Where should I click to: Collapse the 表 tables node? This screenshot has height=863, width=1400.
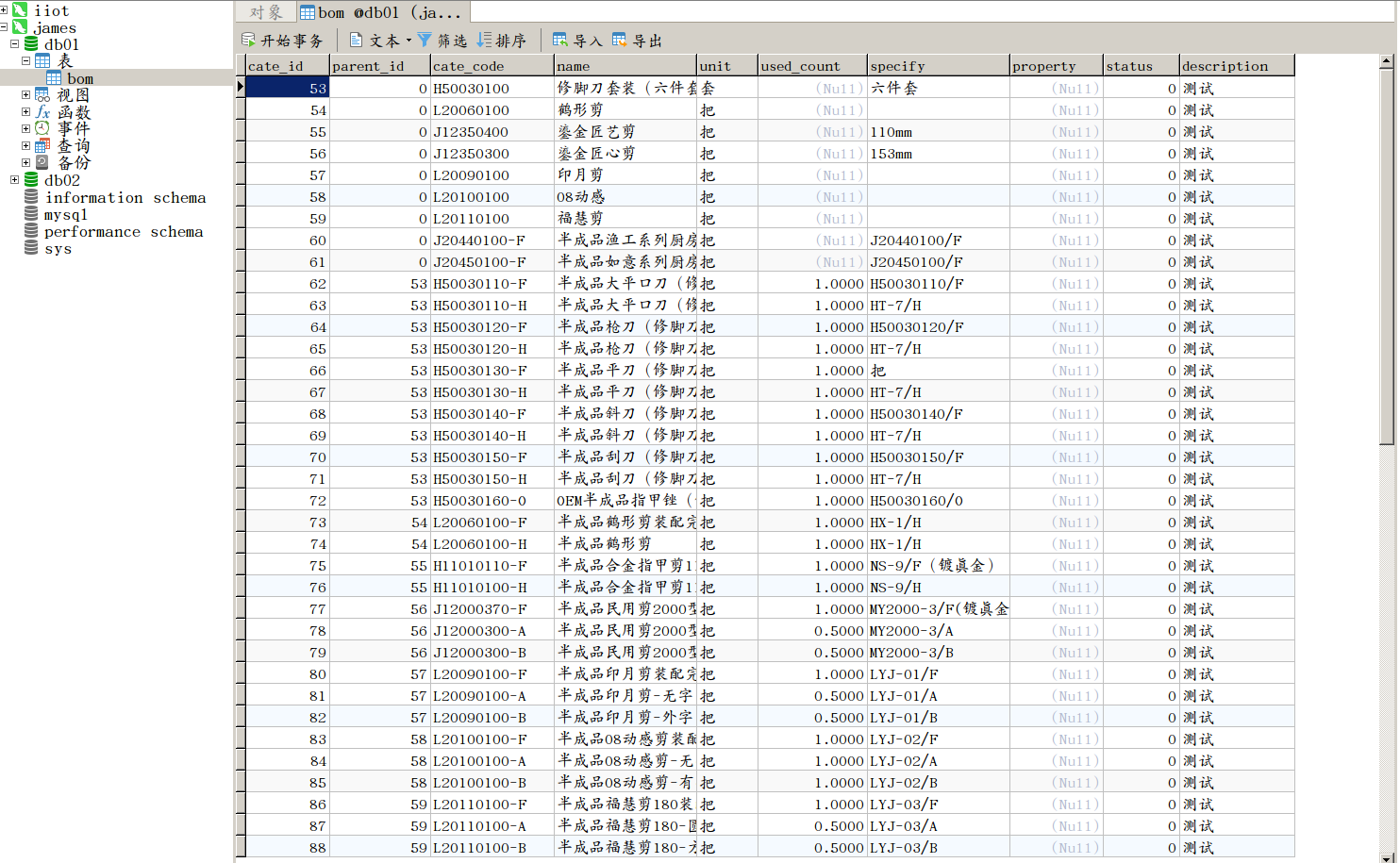(x=26, y=61)
